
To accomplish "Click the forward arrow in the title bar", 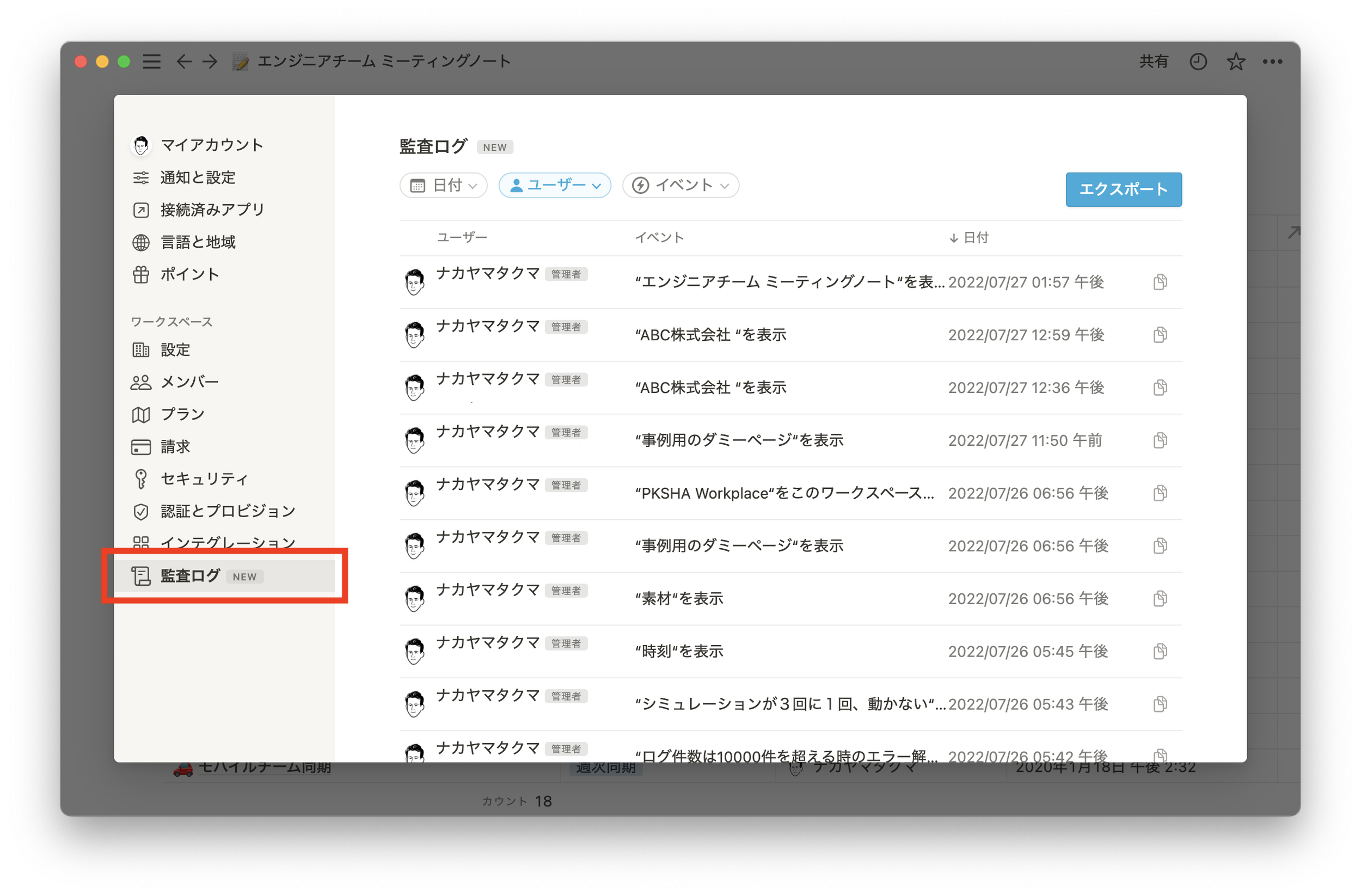I will tap(210, 61).
